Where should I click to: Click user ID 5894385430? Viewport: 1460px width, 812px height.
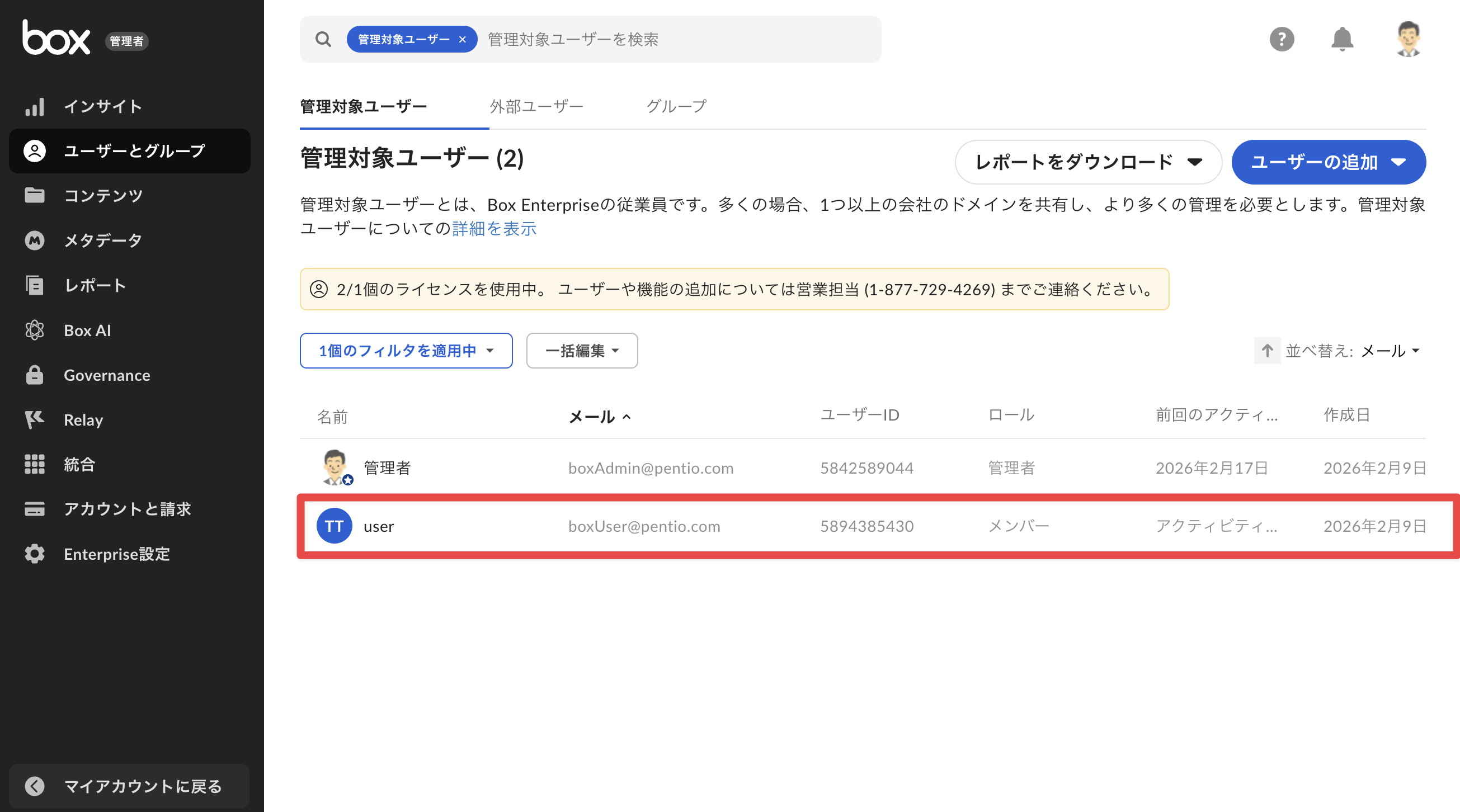coord(866,526)
